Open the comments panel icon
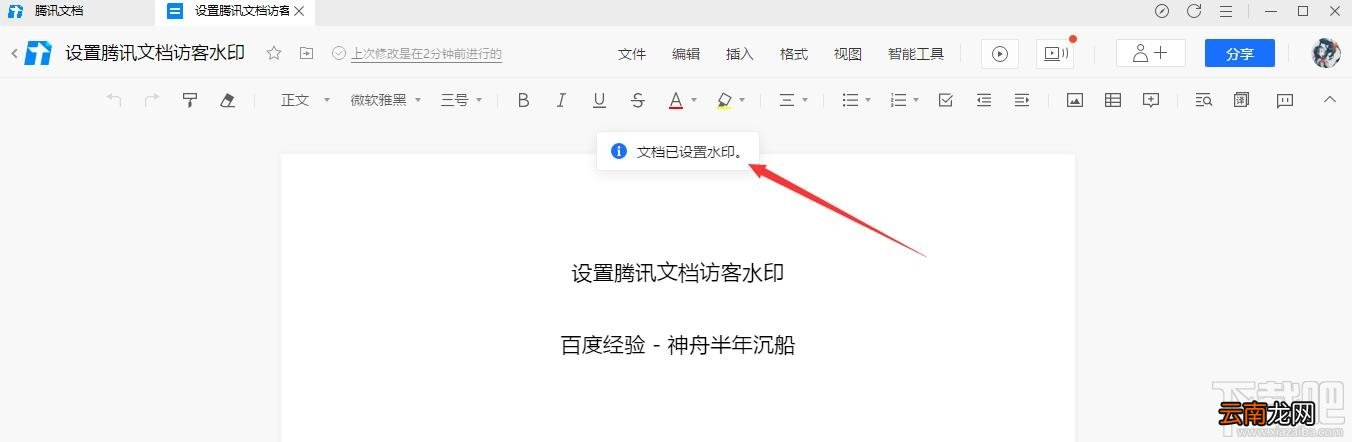Viewport: 1352px width, 442px height. (x=1285, y=100)
